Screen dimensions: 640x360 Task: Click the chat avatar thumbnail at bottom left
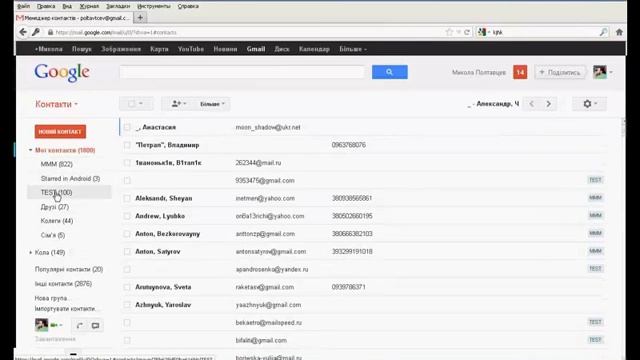tap(41, 325)
